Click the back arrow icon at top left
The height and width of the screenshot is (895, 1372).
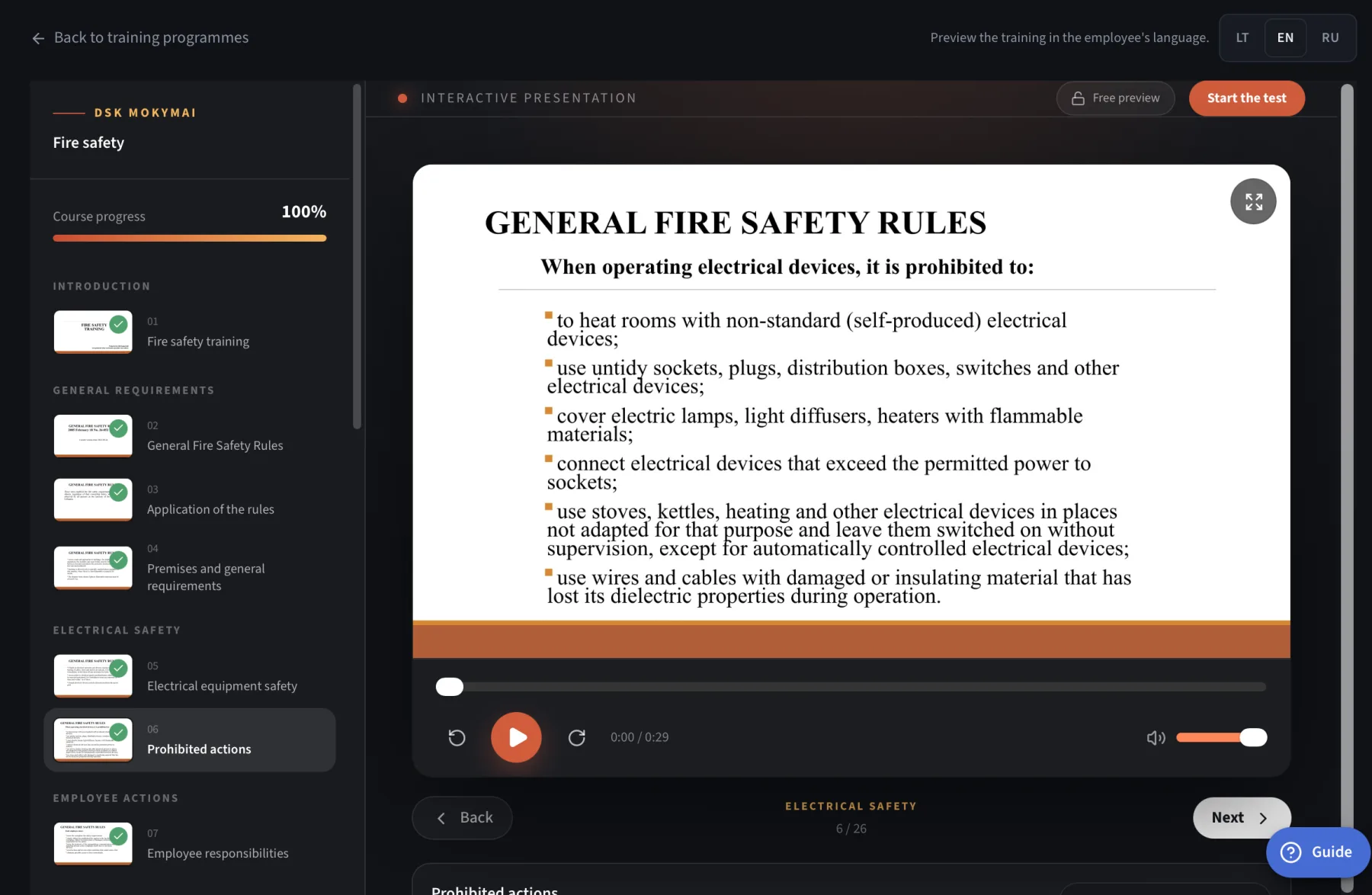click(x=38, y=38)
